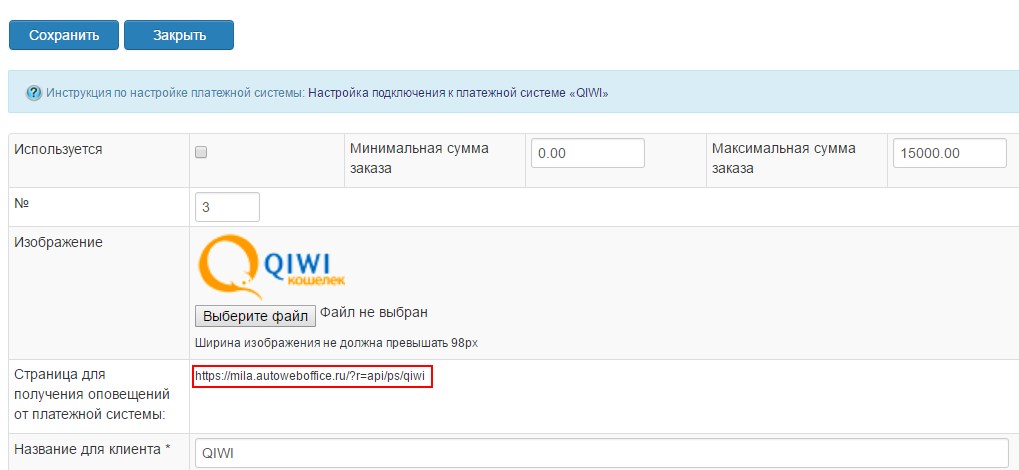Click the Минимальная сумма заказа label

click(x=419, y=158)
